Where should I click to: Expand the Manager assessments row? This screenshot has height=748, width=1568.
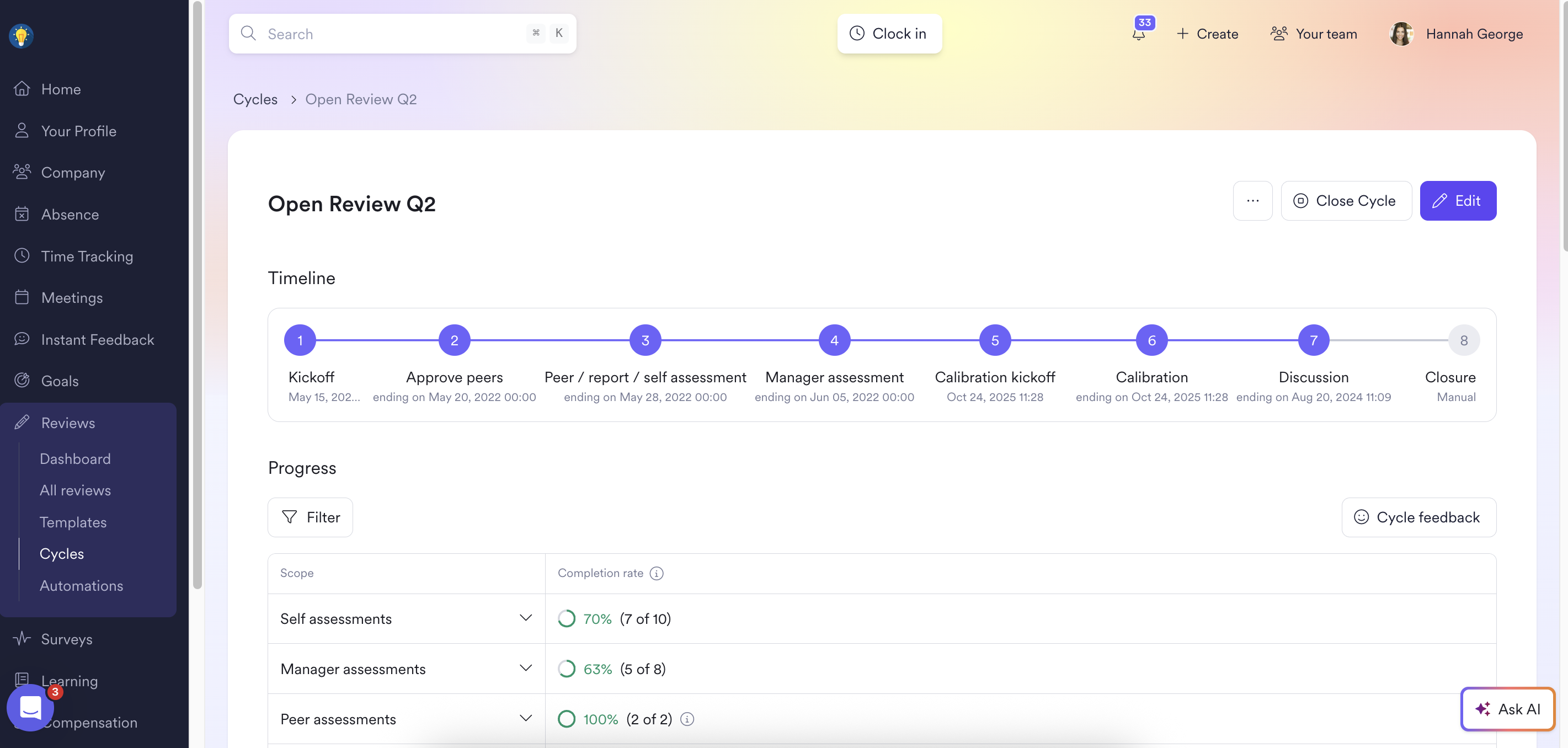coord(525,668)
